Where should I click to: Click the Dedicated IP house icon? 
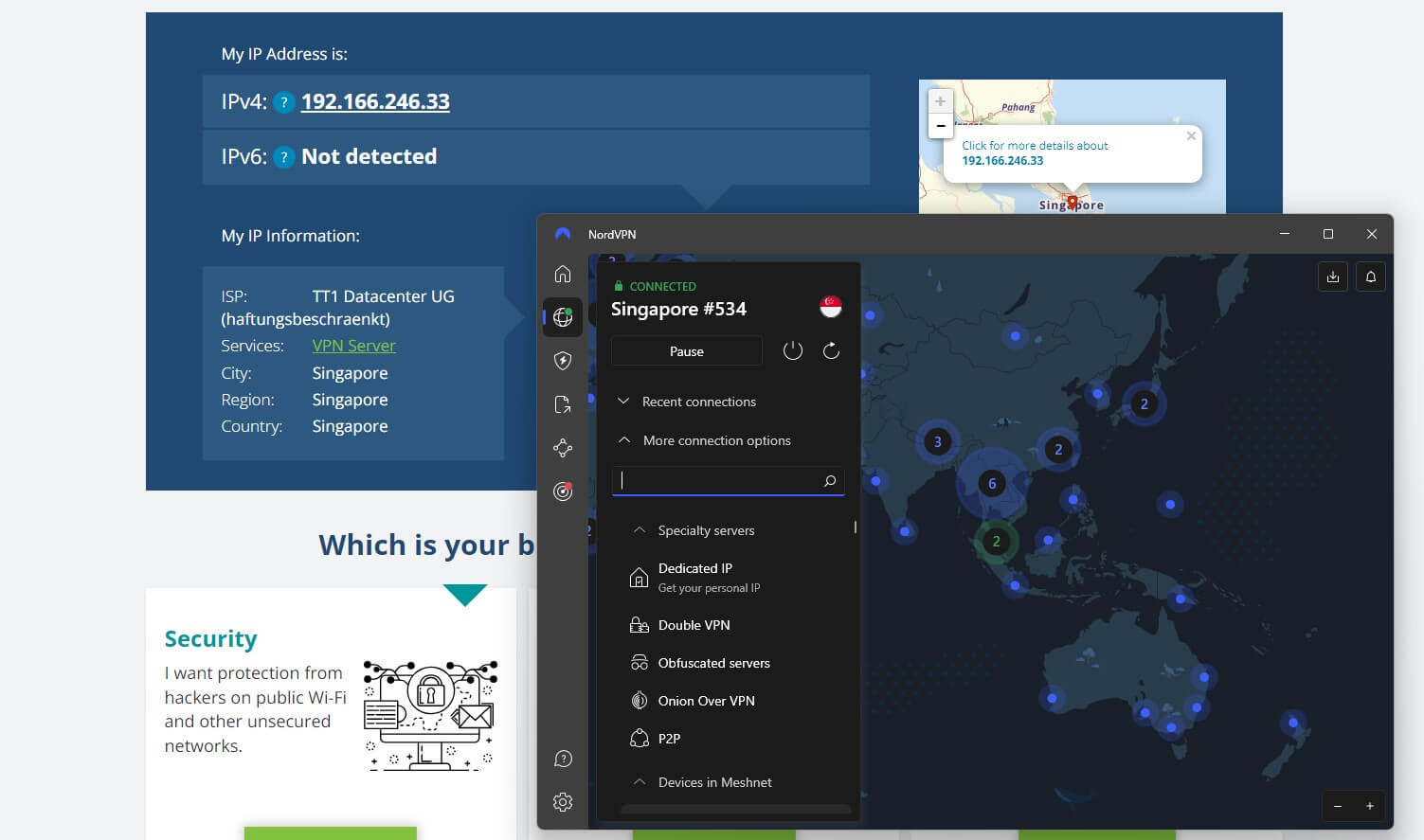(x=640, y=578)
